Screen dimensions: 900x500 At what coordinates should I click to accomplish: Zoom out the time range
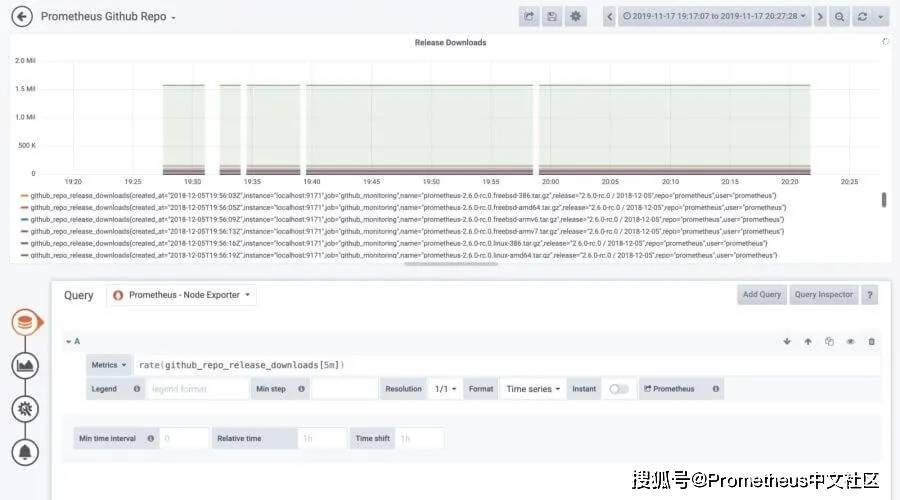coord(840,17)
